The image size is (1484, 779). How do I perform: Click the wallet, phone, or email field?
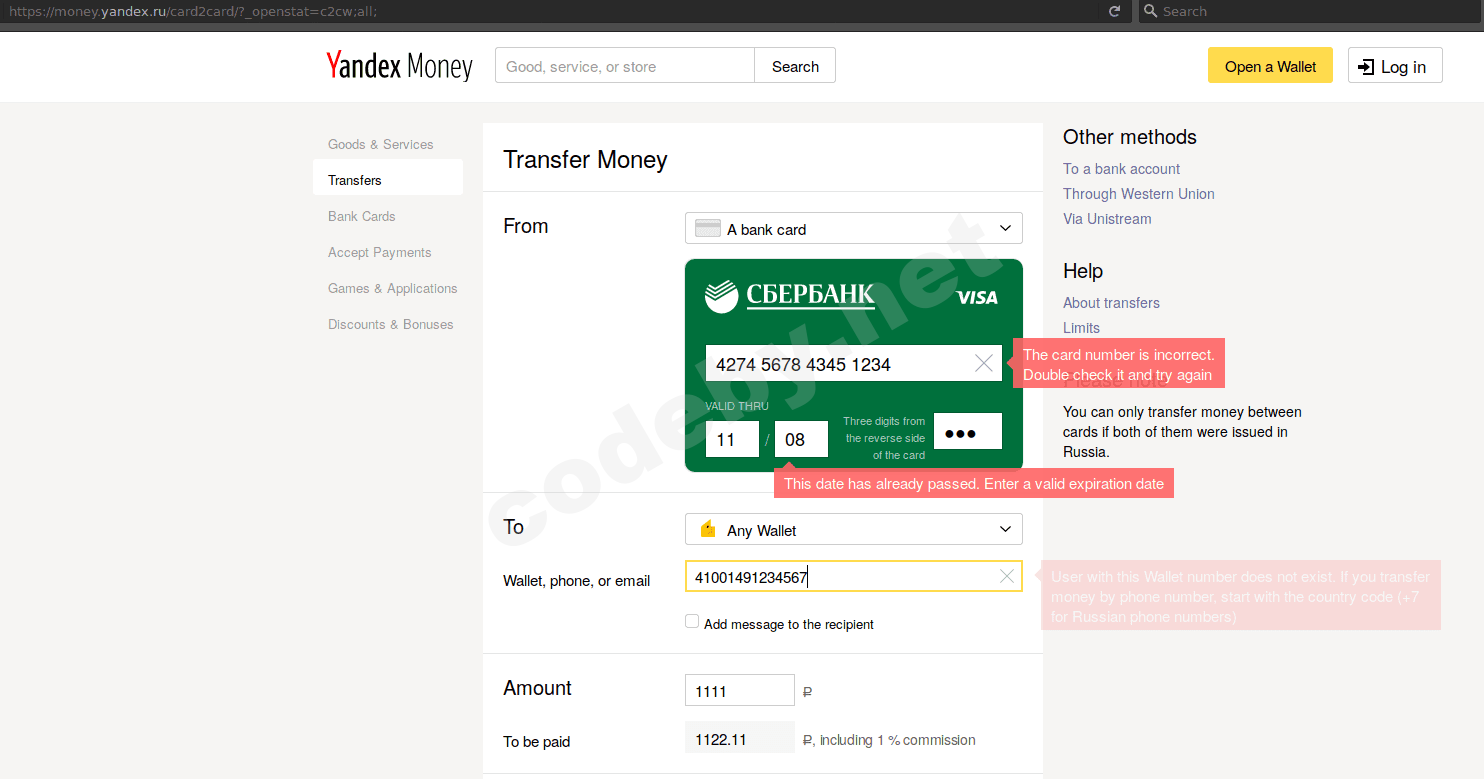pos(854,576)
